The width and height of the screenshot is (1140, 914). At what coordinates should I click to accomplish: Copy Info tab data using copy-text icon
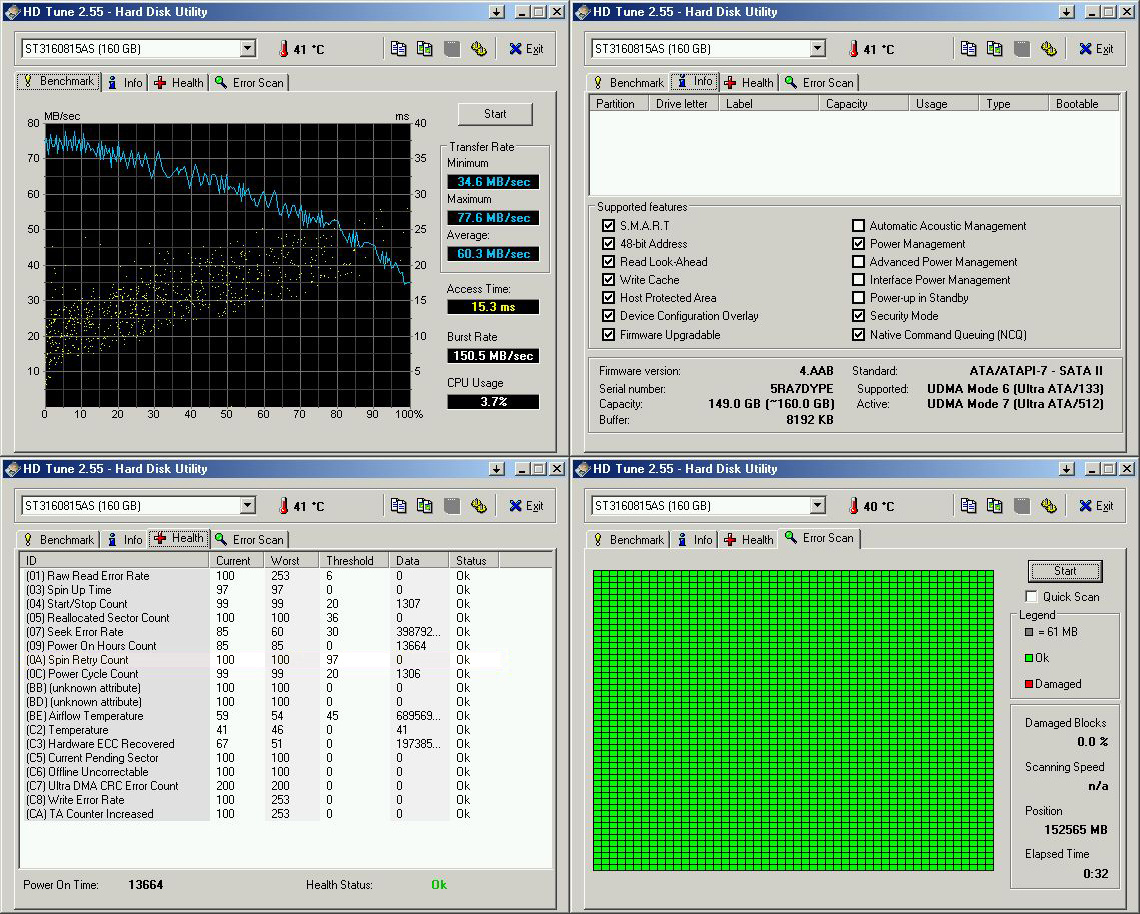click(x=968, y=48)
